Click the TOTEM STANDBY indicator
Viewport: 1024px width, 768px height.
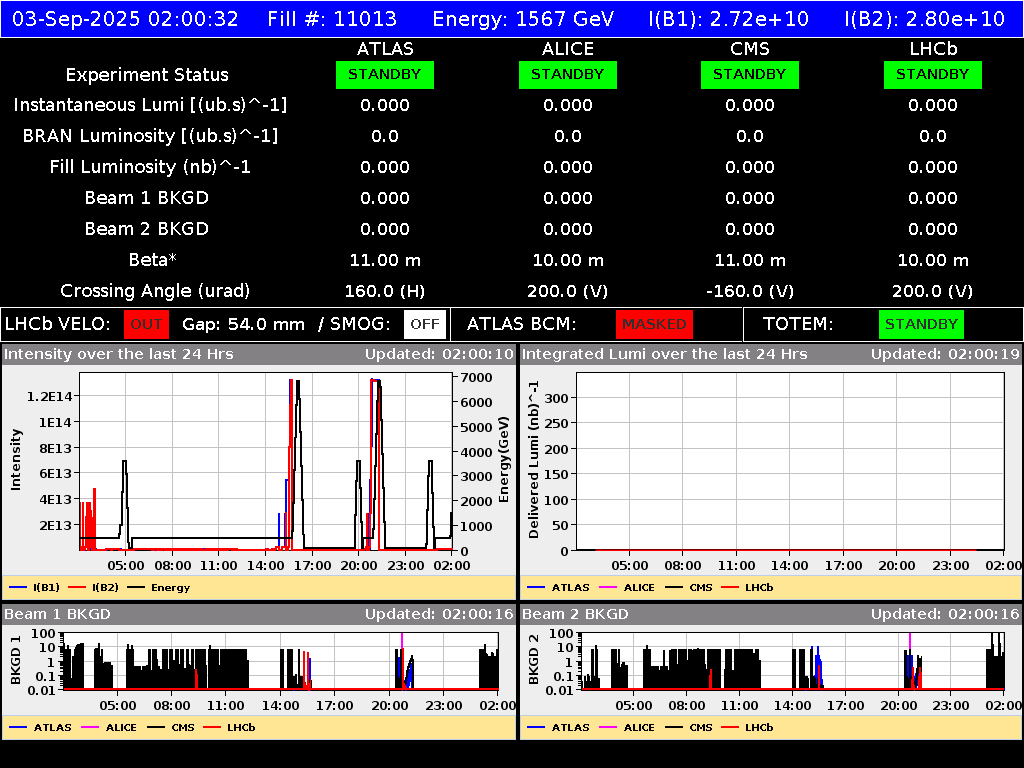921,324
